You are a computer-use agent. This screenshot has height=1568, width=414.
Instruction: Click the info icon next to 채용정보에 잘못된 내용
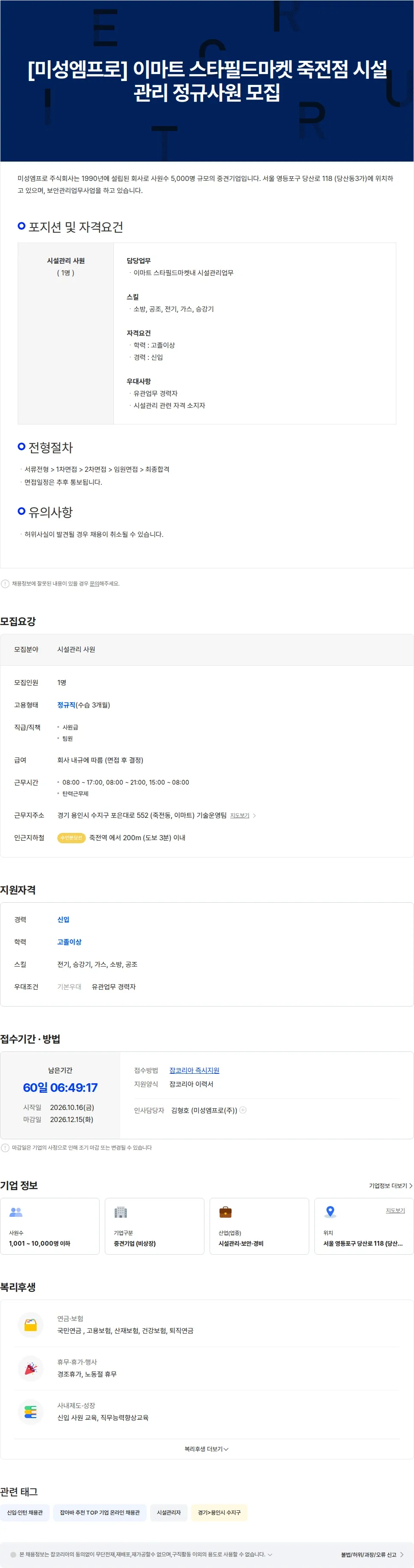(6, 584)
